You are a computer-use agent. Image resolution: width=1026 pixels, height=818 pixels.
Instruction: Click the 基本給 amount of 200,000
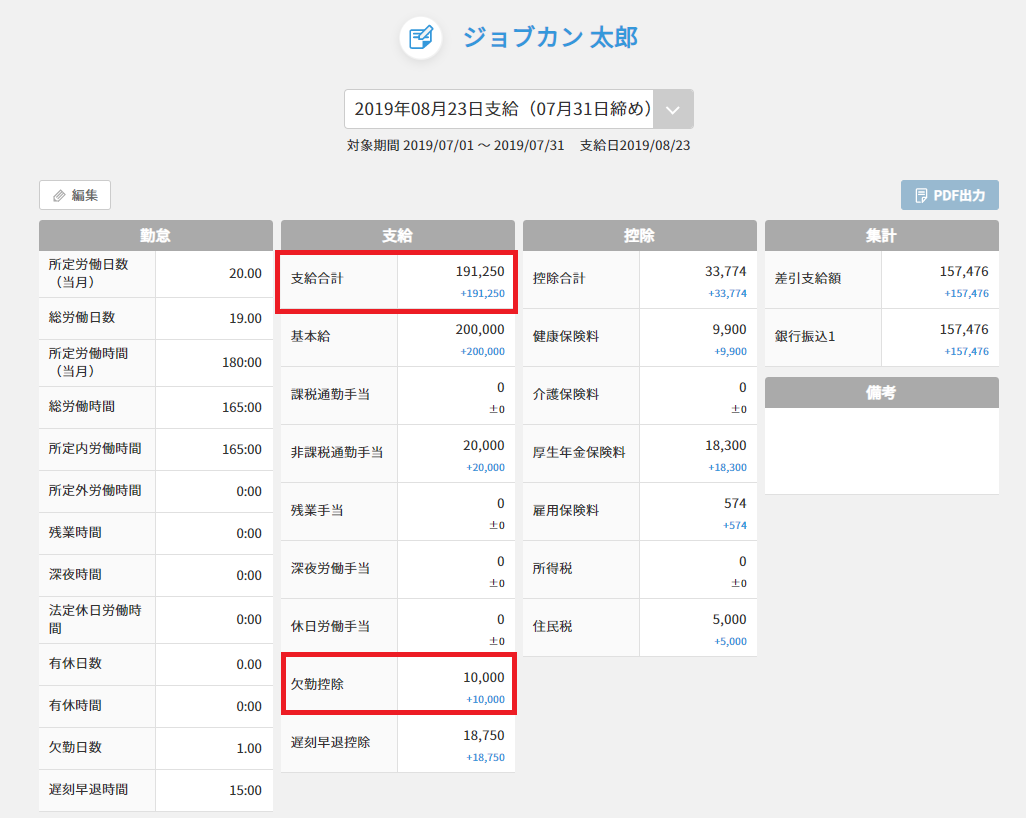pyautogui.click(x=480, y=330)
